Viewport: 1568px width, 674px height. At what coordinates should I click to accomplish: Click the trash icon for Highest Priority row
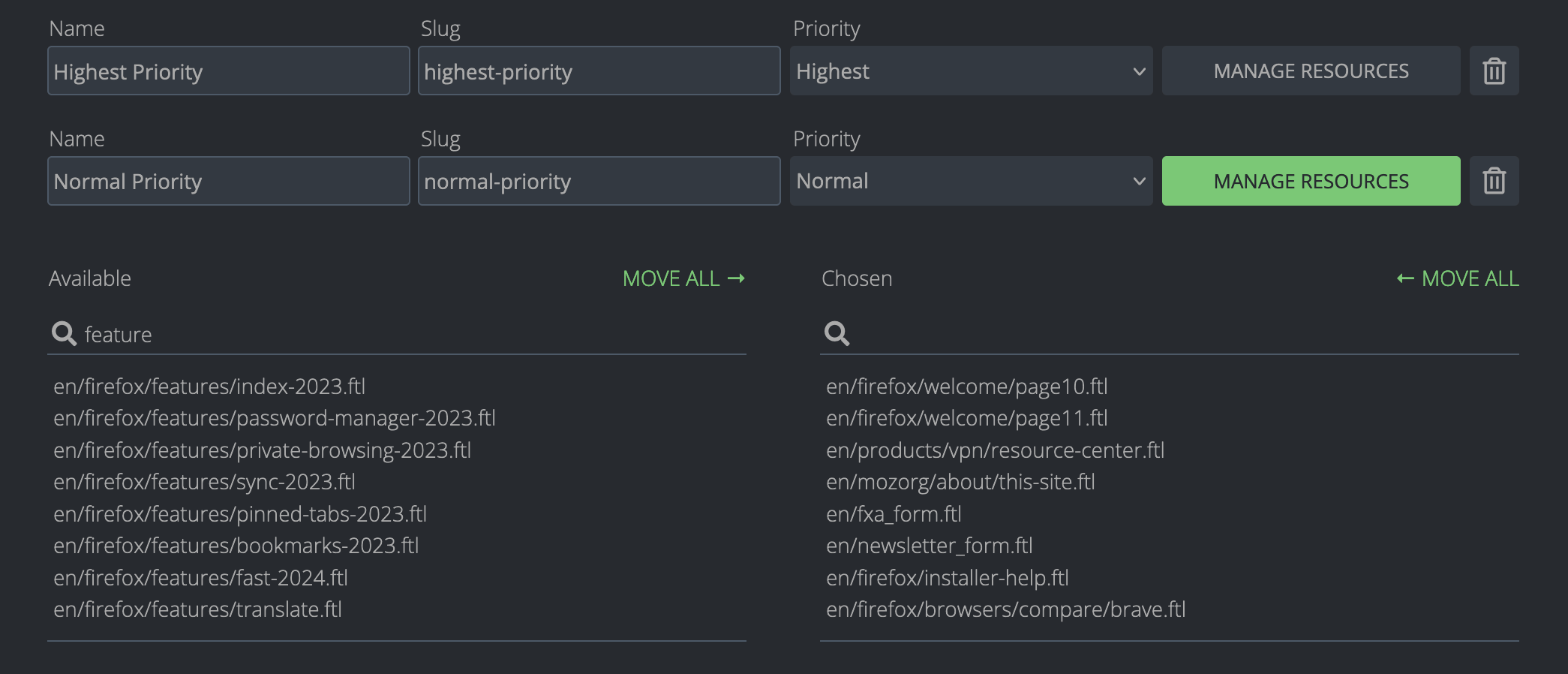click(1493, 71)
